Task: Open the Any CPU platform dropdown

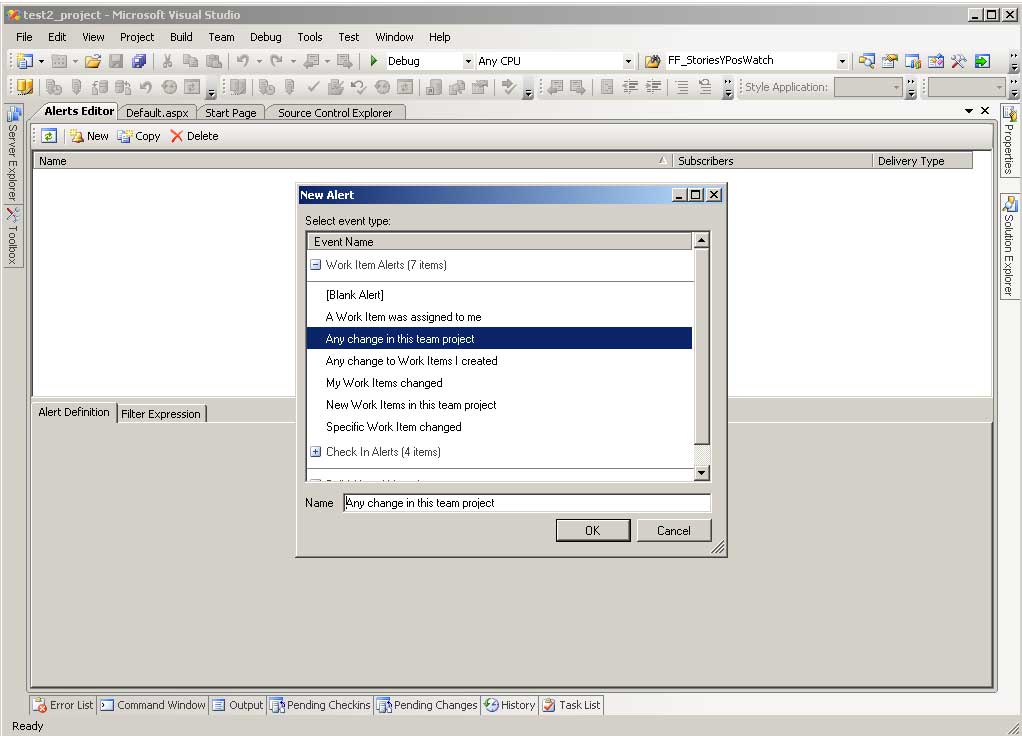Action: click(x=628, y=61)
